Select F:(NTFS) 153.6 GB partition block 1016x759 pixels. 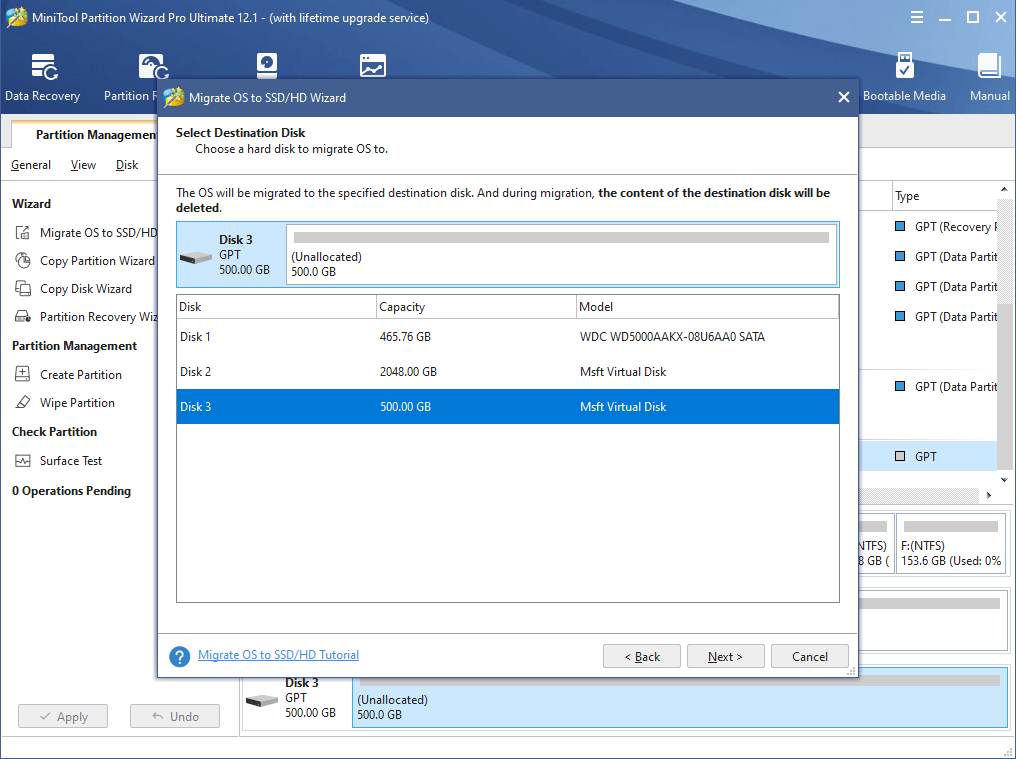click(x=950, y=543)
